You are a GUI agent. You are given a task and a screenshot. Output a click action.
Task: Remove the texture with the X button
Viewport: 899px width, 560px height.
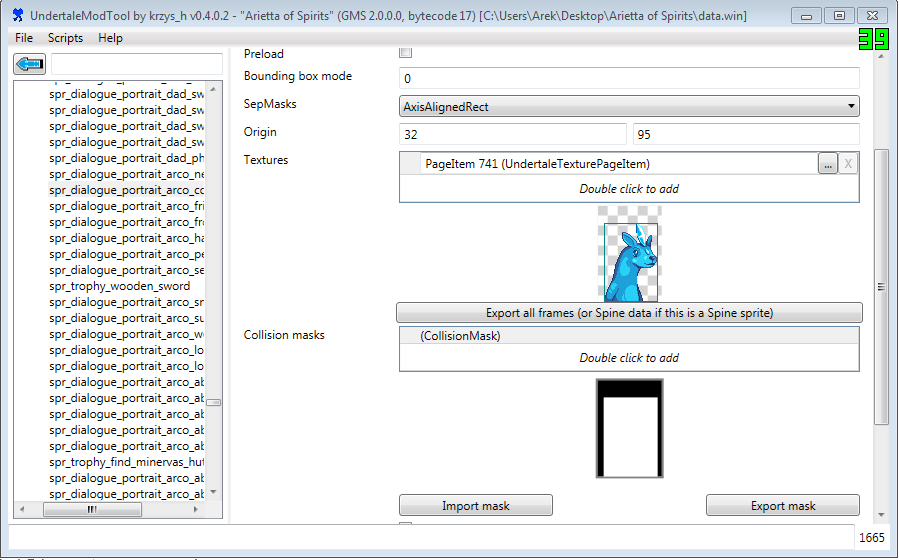[848, 164]
